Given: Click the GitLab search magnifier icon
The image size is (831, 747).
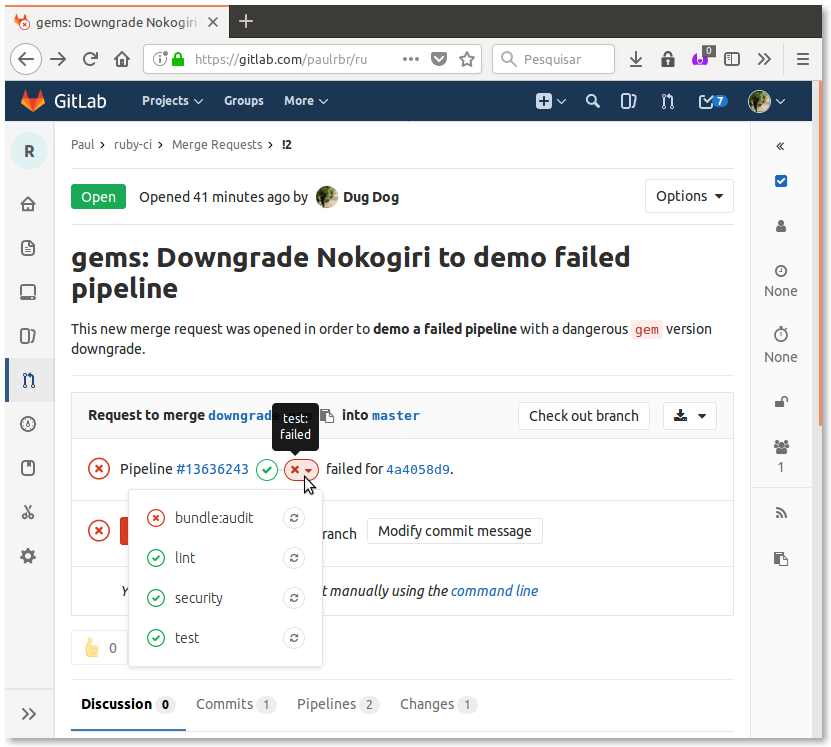Looking at the screenshot, I should 592,101.
